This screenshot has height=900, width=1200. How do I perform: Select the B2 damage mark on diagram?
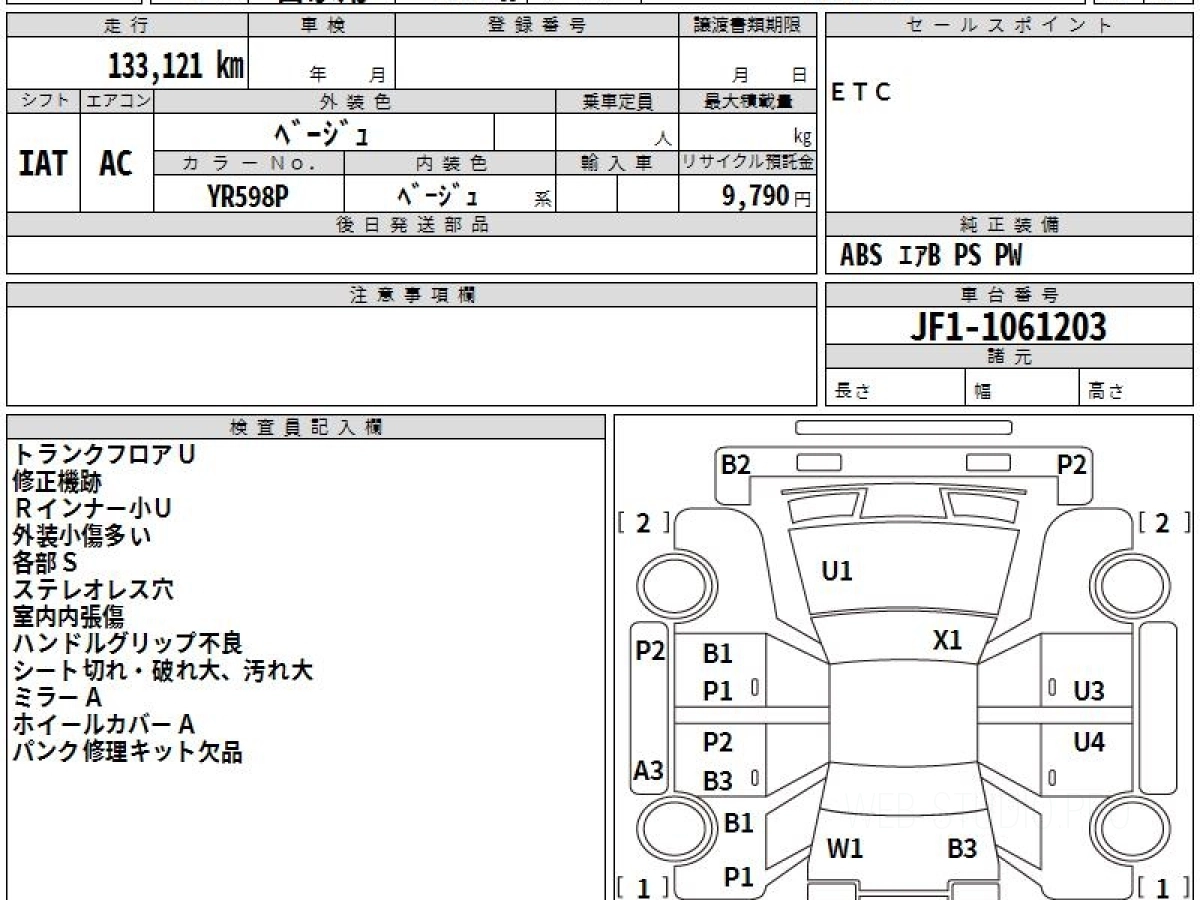point(736,464)
